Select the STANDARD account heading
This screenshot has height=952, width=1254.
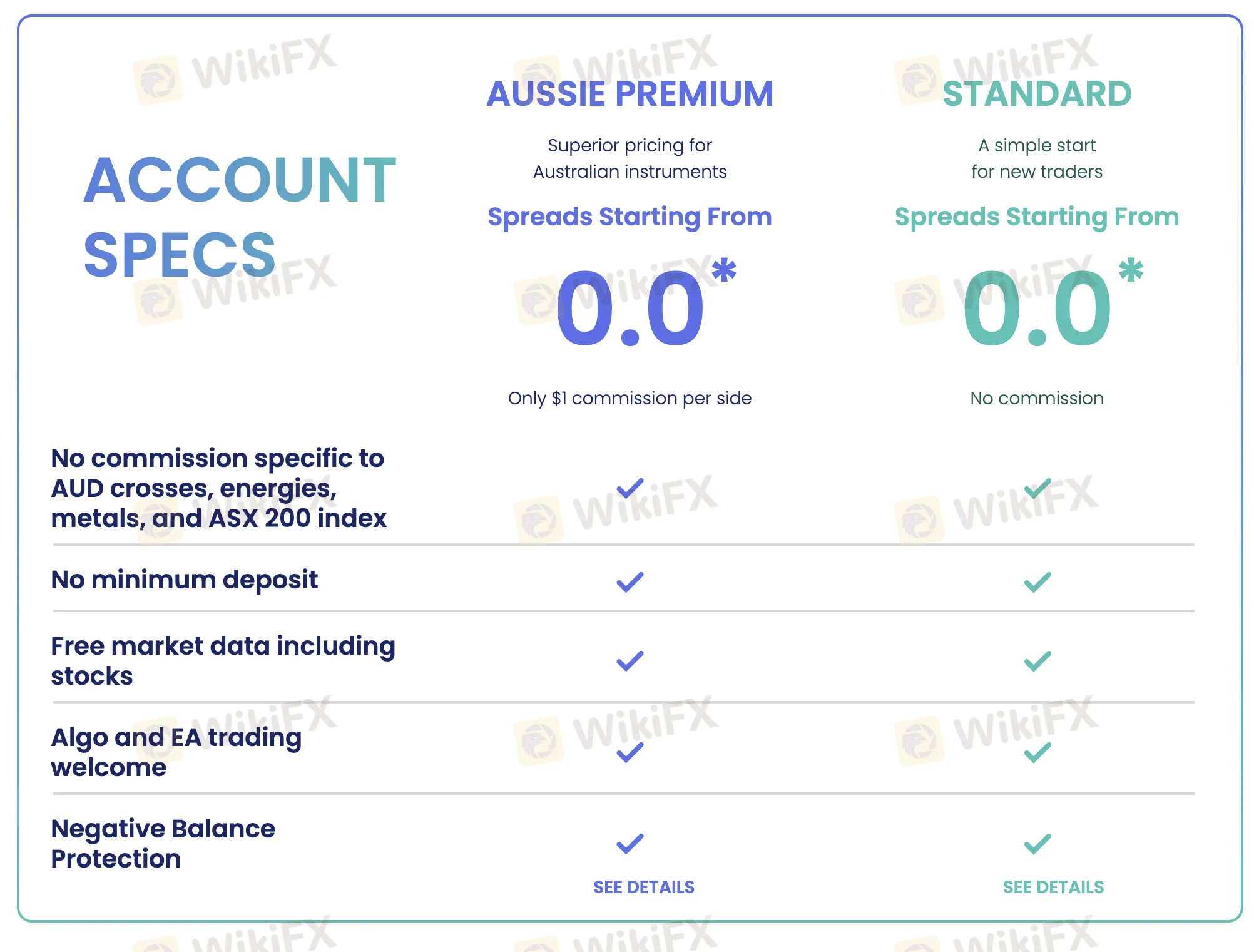point(1037,94)
